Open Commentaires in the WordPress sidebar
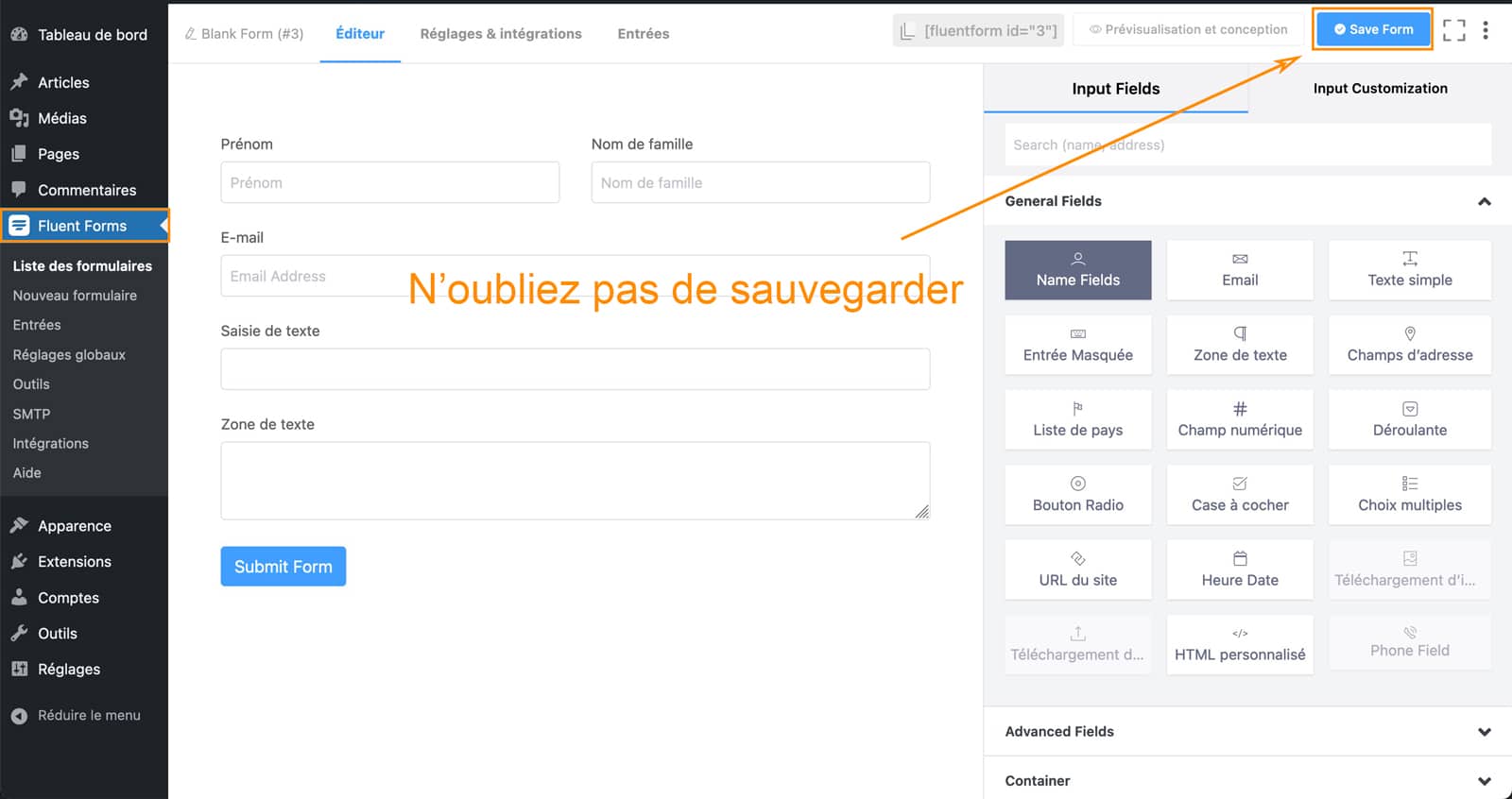Screen dimensions: 1512x799 (x=83, y=190)
